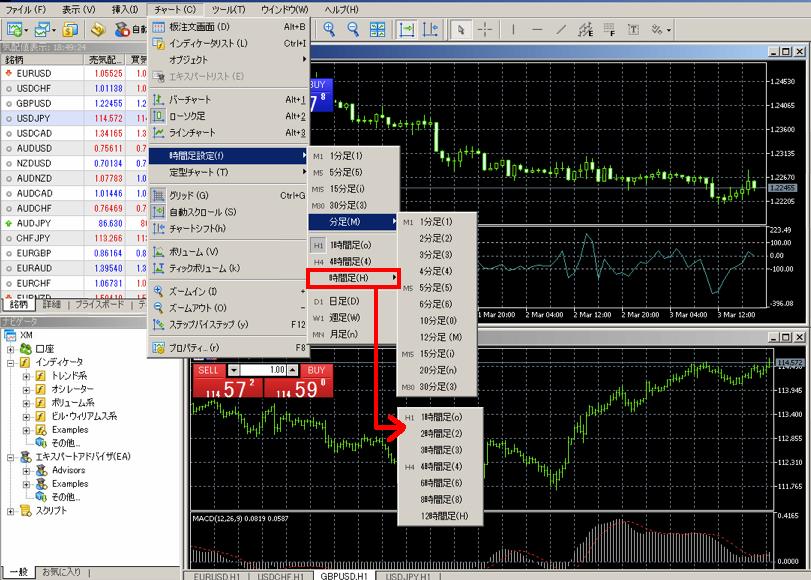Select the Fibonacci Retracement tool
The height and width of the screenshot is (580, 811).
tap(609, 29)
